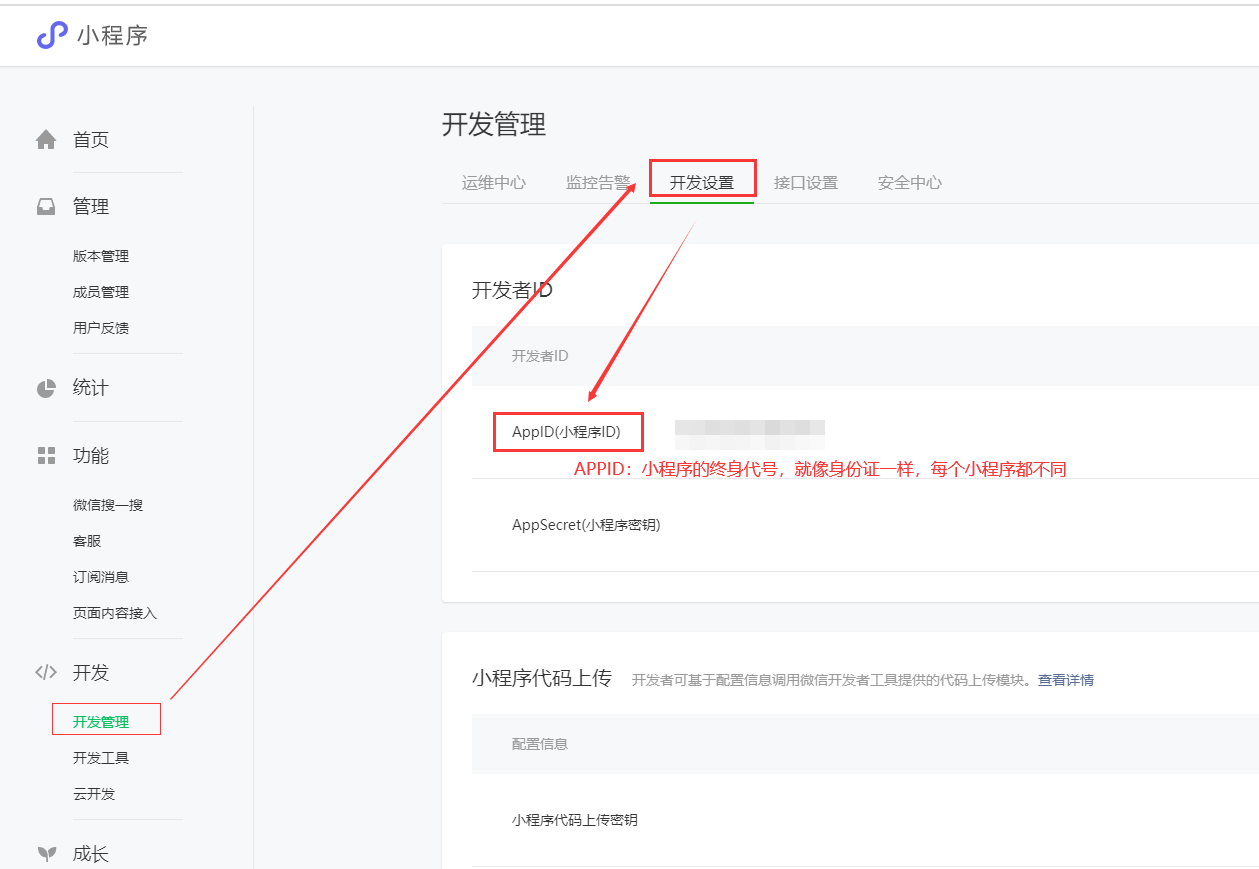Click the 小程序代码上传 section title

(541, 678)
